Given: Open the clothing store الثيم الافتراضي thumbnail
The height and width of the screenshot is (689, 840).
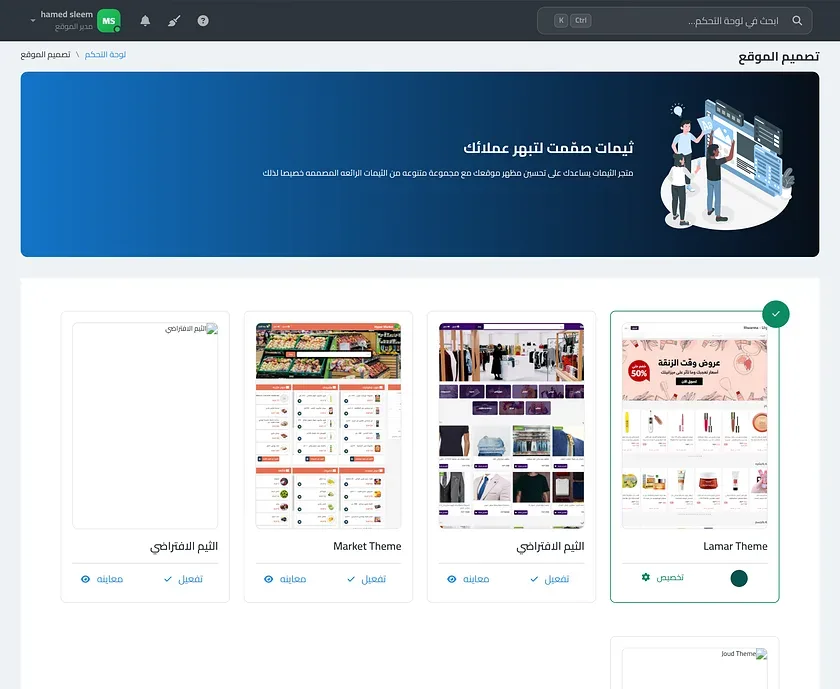Looking at the screenshot, I should (511, 425).
